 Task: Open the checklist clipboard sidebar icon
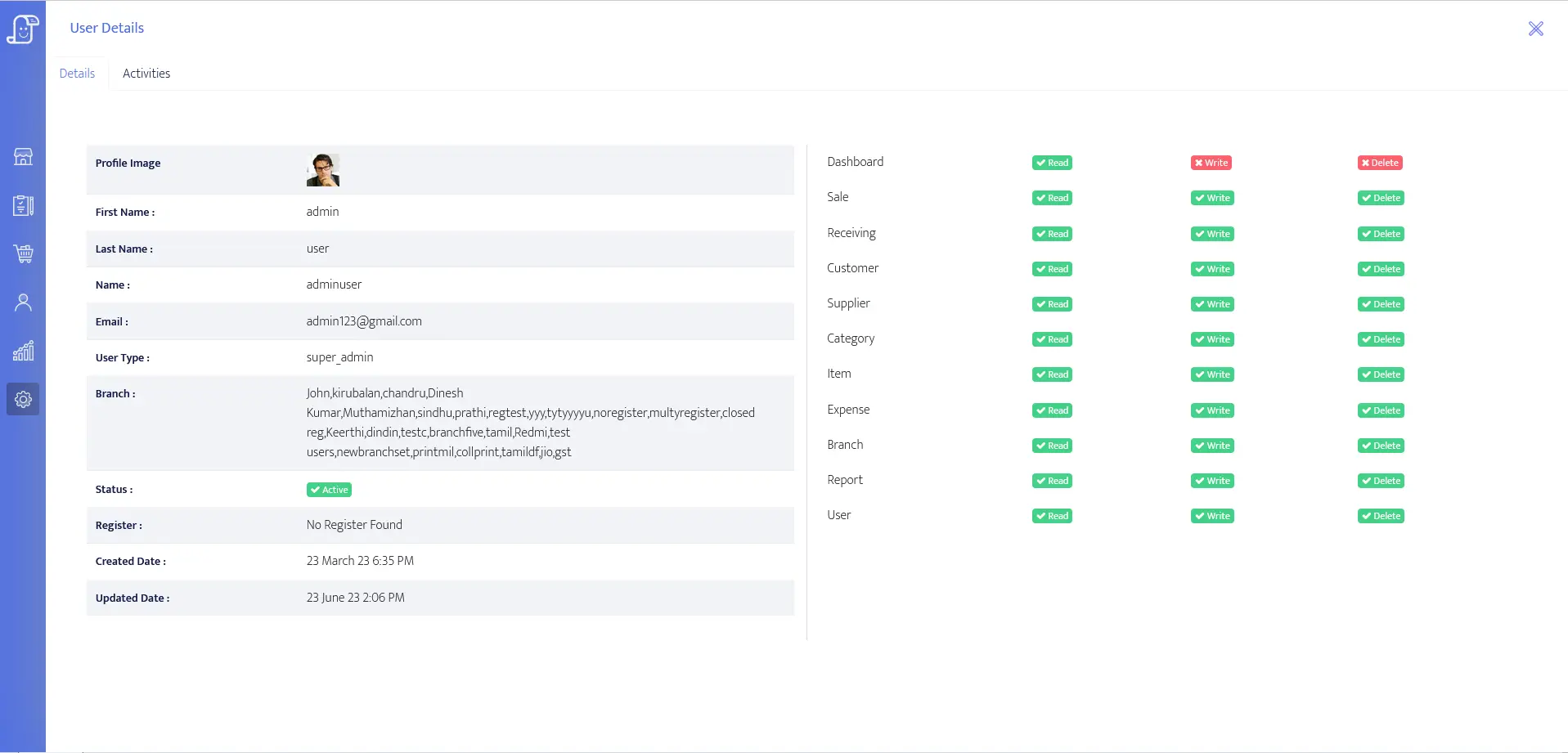coord(23,205)
